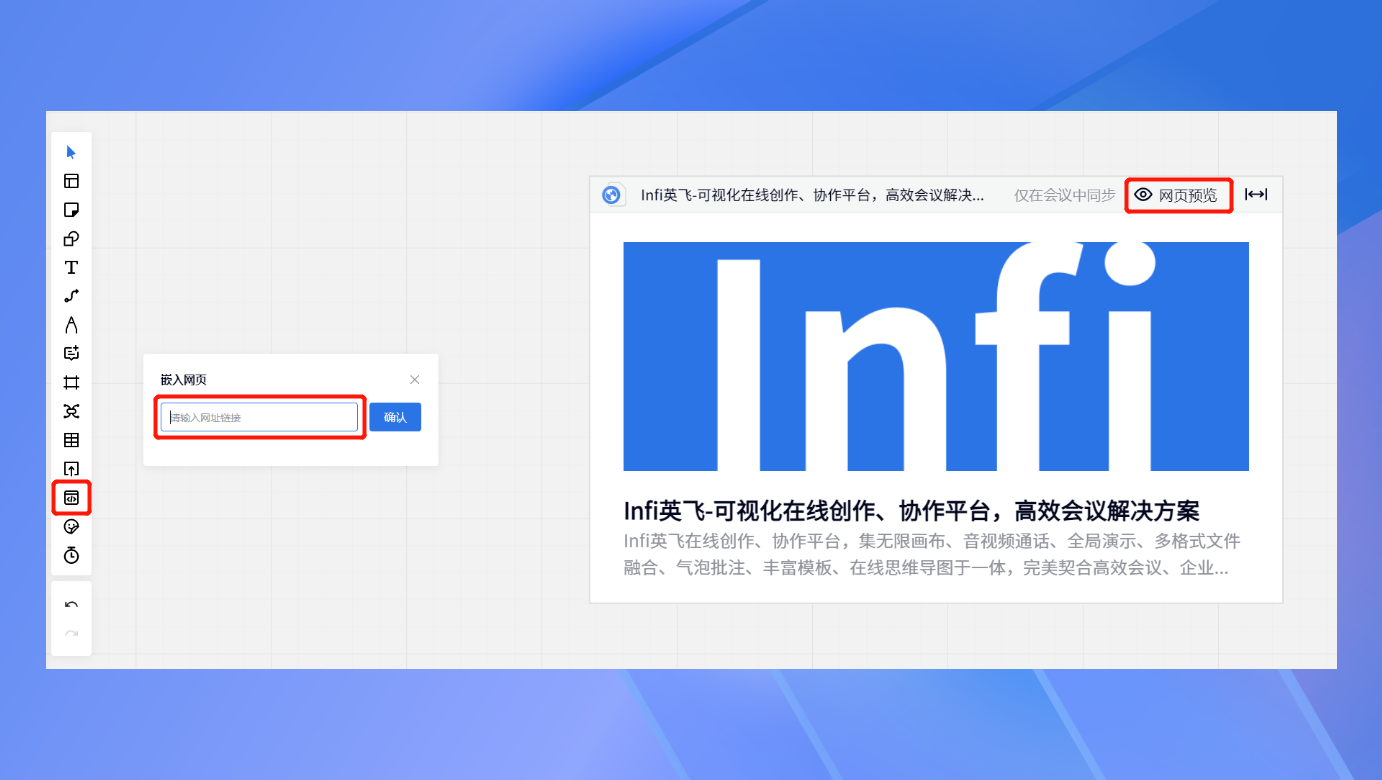The image size is (1382, 780).
Task: Click the gray description text on card
Action: pos(932,555)
